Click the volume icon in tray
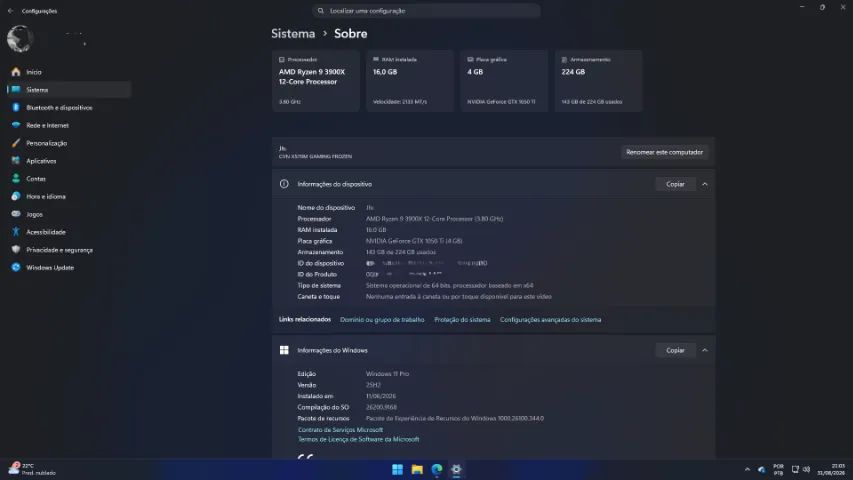Screen dimensions: 853x480 click(x=807, y=469)
